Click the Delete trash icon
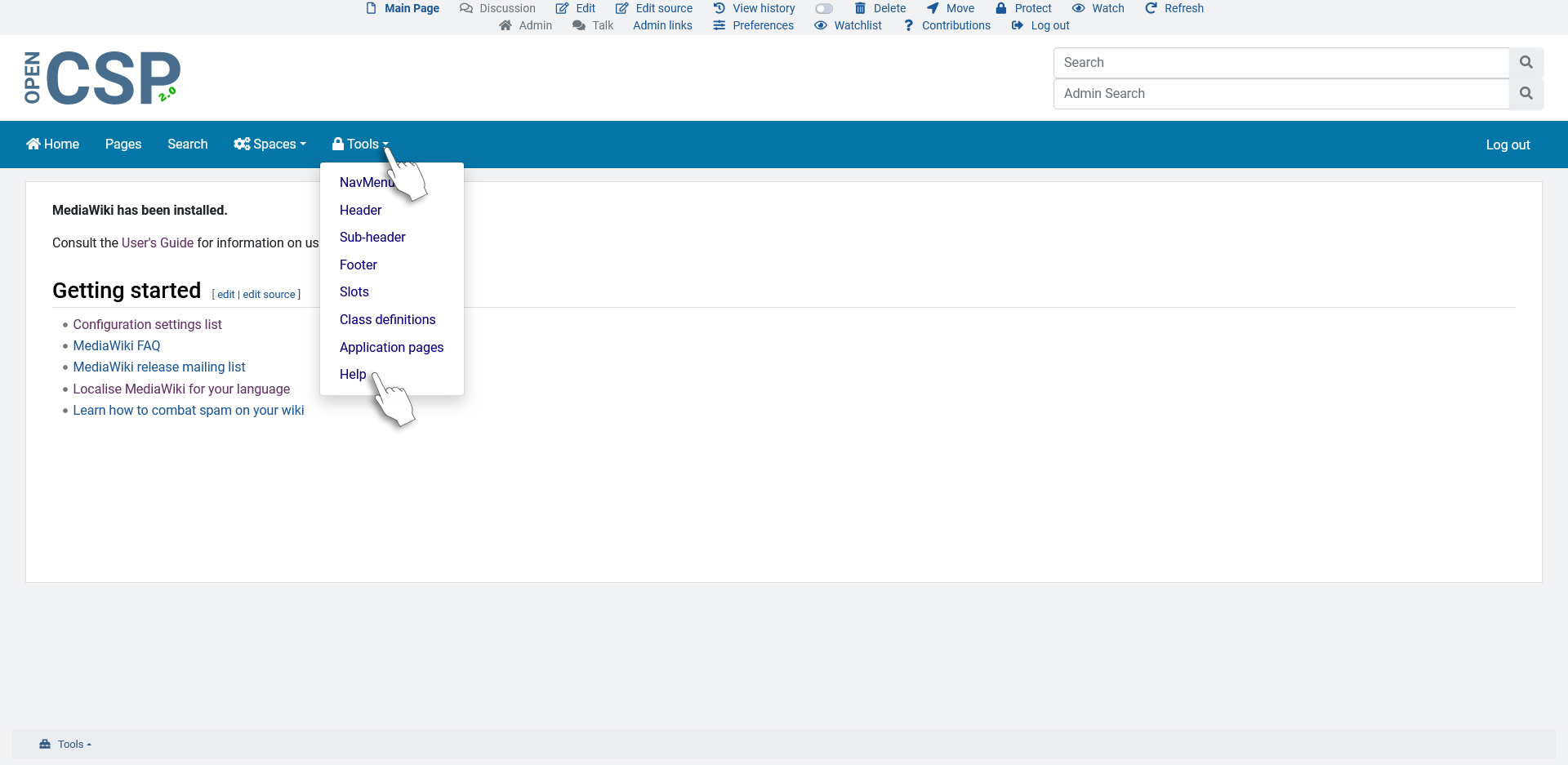 pos(860,8)
